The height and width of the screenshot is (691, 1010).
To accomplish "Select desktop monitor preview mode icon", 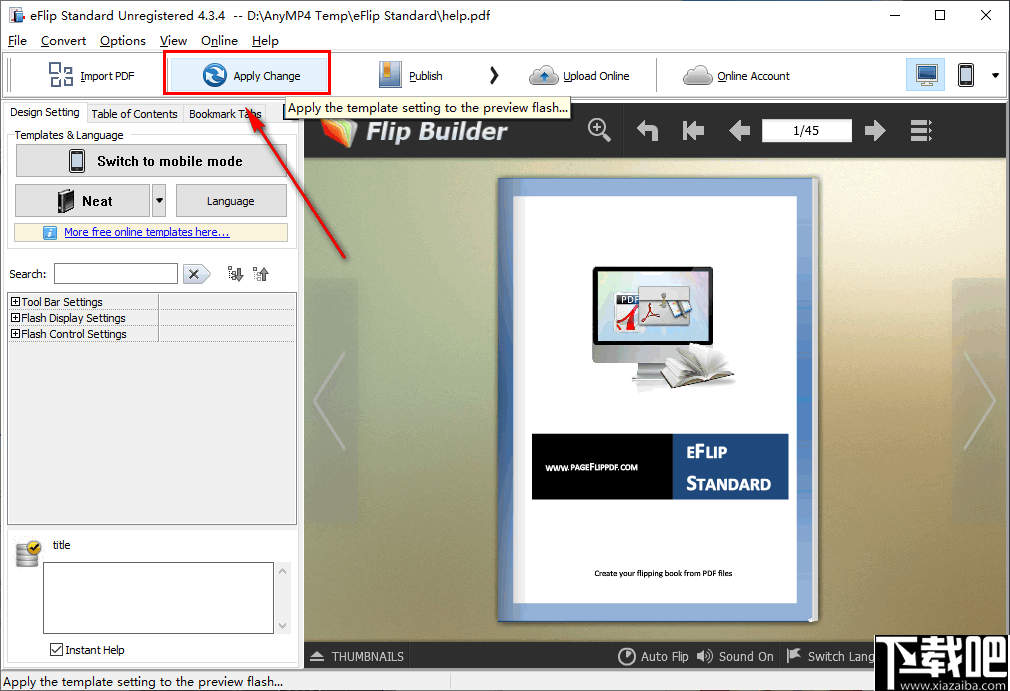I will click(x=926, y=75).
